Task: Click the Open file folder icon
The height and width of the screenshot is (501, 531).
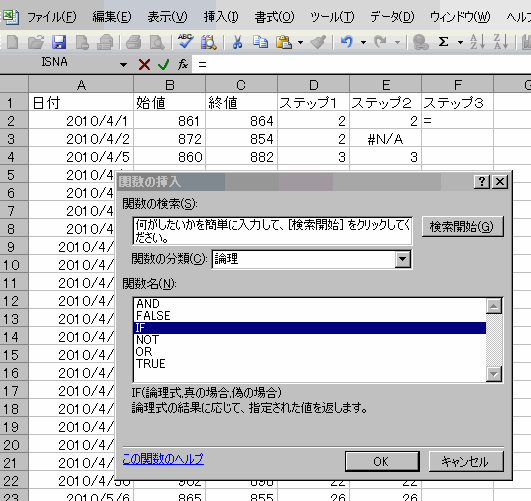Action: click(36, 42)
